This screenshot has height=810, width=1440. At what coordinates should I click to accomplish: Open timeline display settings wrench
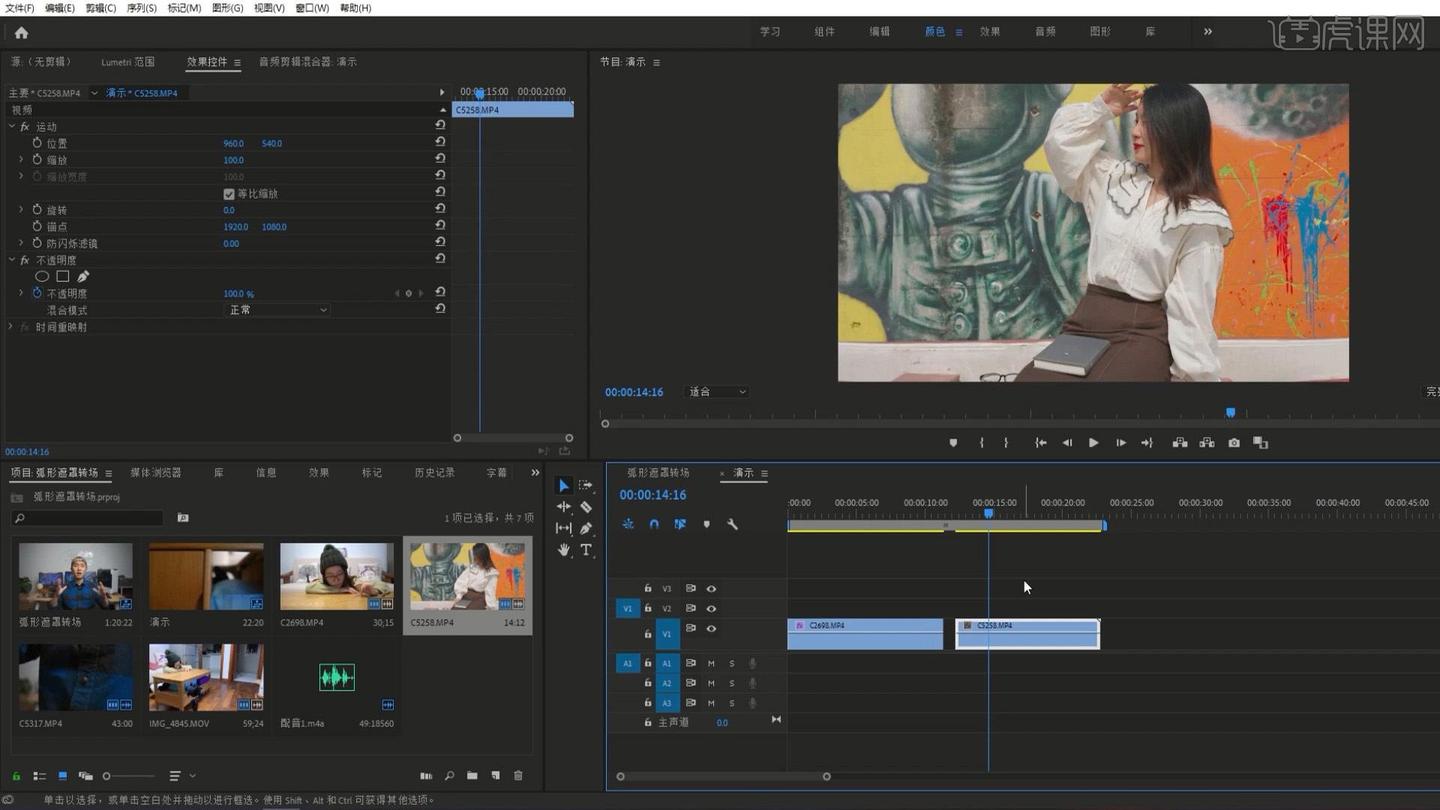tap(732, 524)
